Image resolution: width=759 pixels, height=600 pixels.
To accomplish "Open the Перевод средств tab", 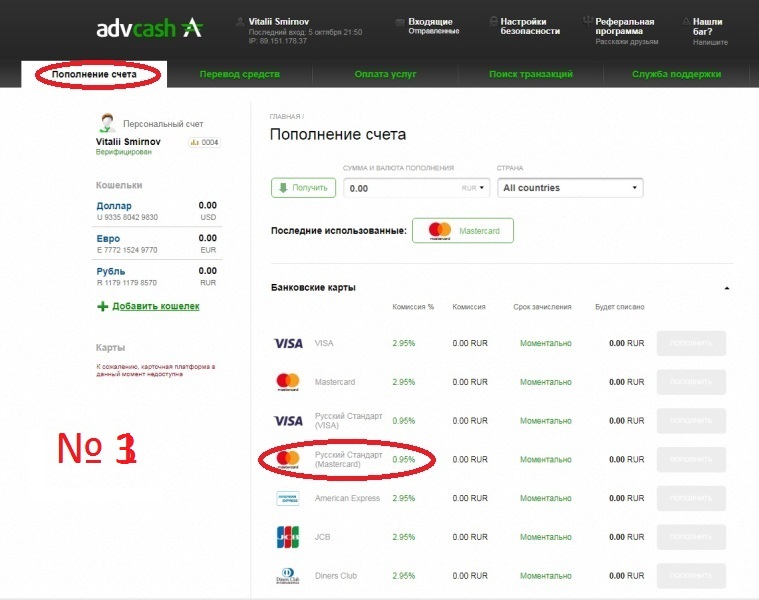I will click(x=240, y=74).
